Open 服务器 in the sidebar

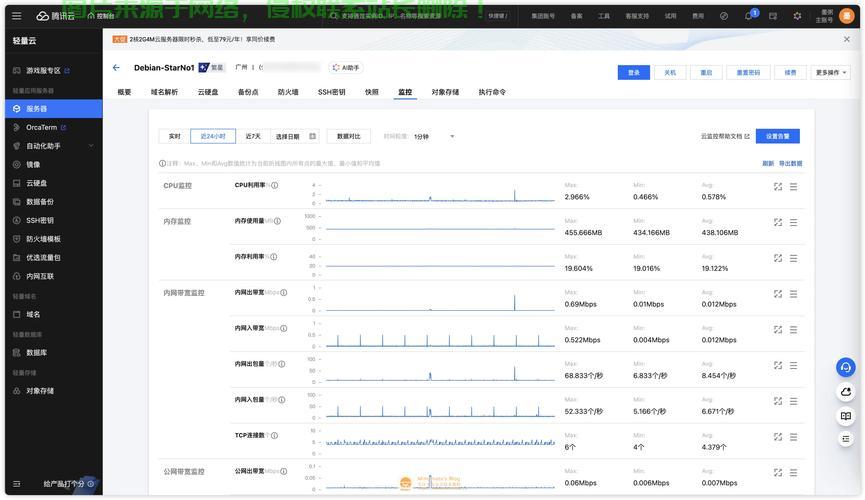pyautogui.click(x=54, y=109)
